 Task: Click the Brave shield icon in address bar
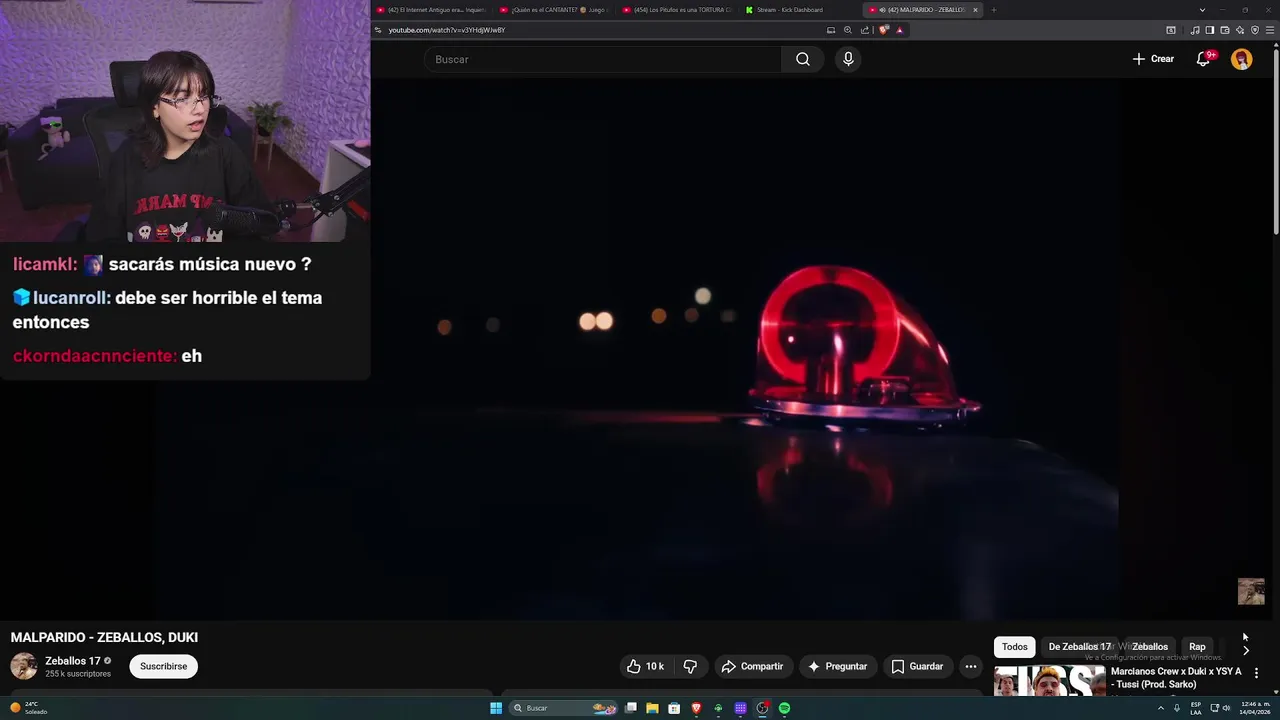pos(884,30)
